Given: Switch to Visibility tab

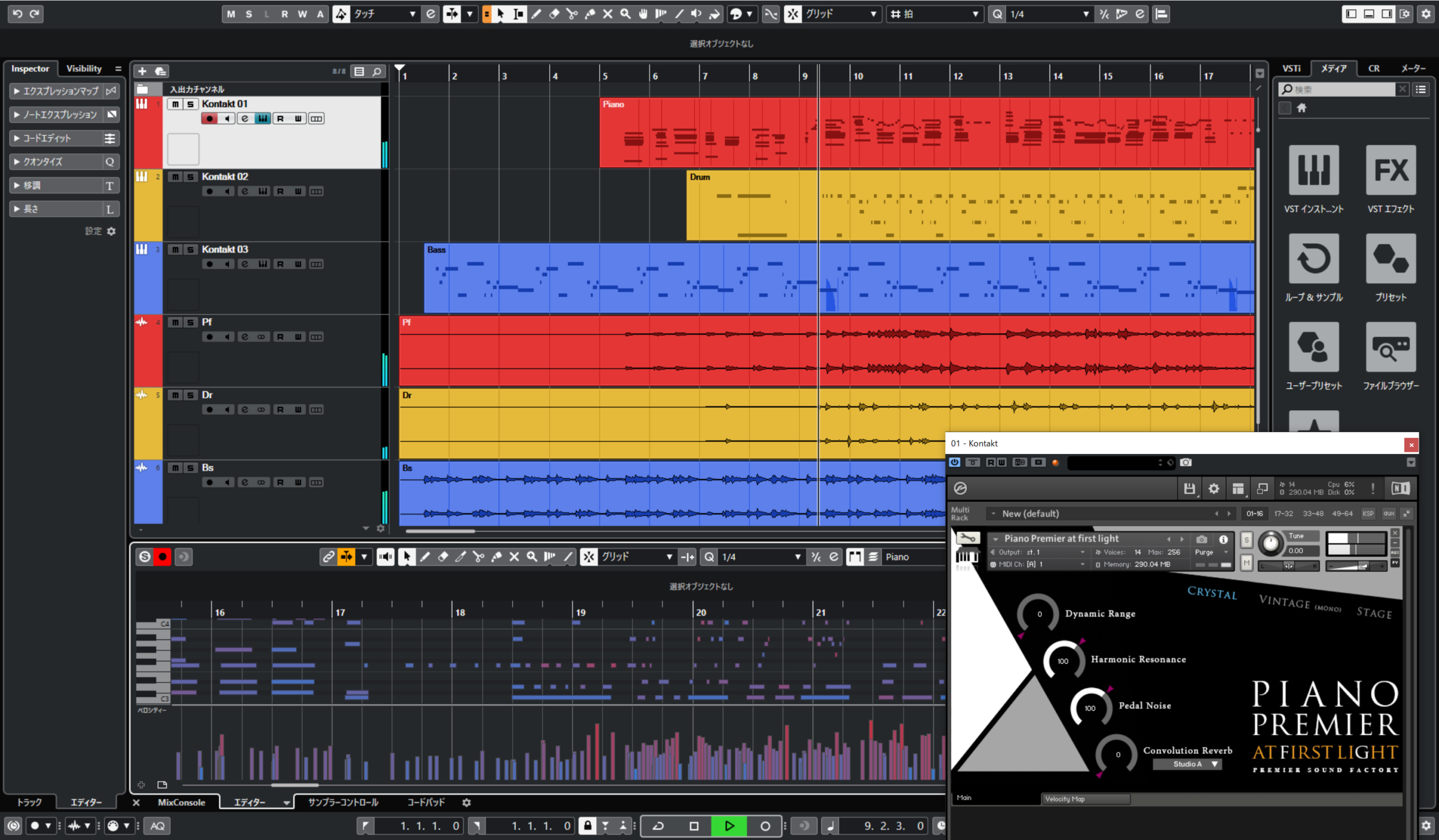Looking at the screenshot, I should point(84,69).
